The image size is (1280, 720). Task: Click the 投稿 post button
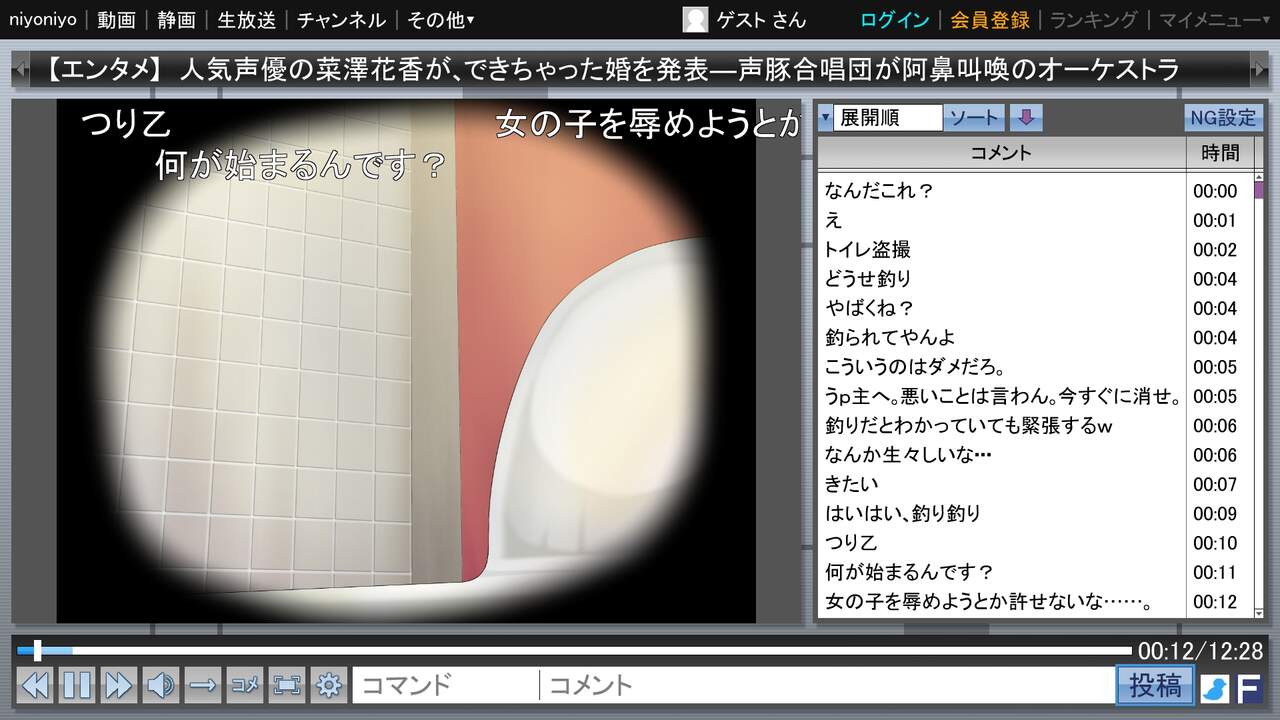(x=1155, y=686)
